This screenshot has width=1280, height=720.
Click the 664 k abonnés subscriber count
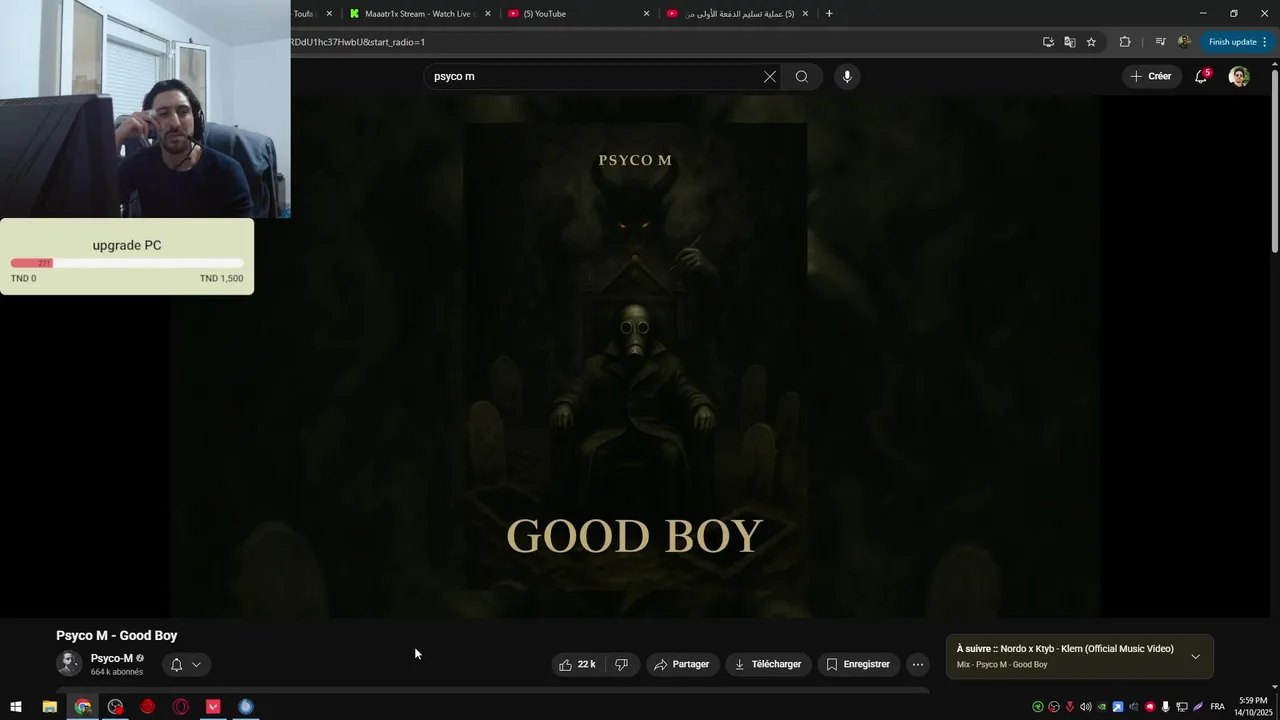coord(117,672)
